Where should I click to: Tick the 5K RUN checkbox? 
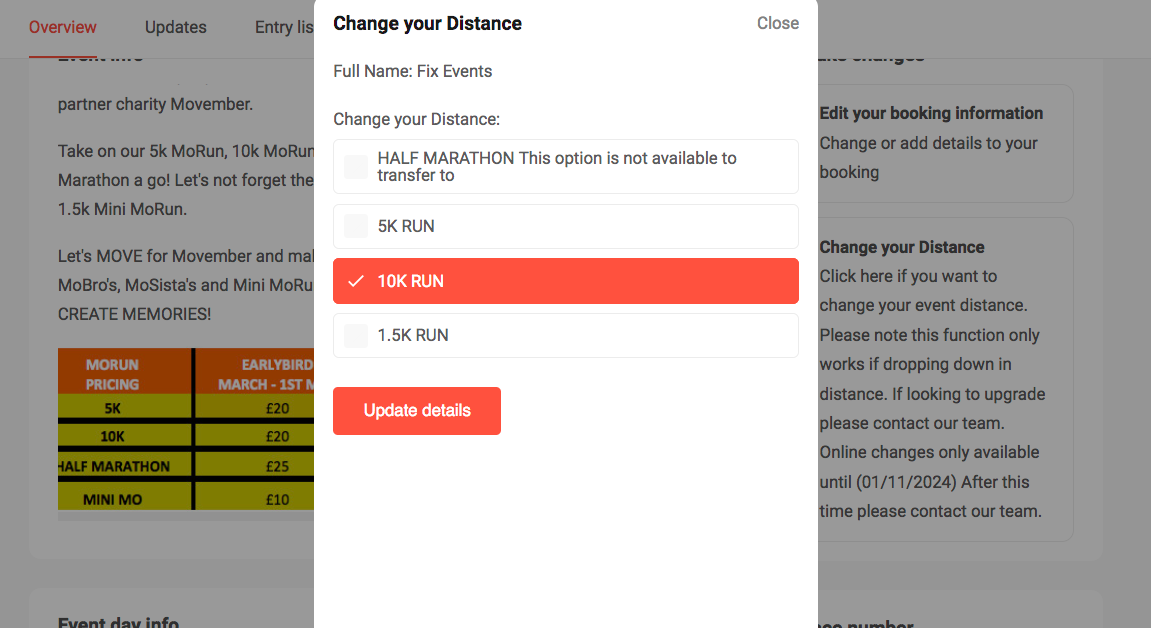(356, 226)
